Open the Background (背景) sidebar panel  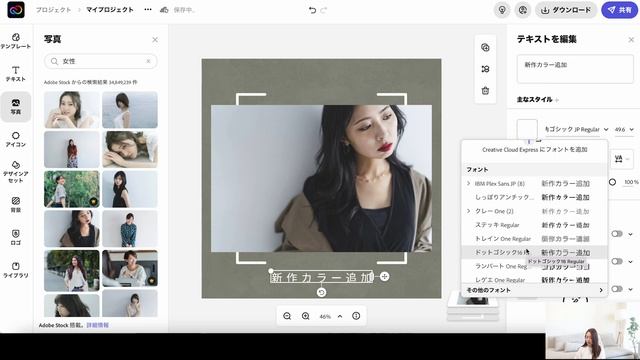[16, 204]
